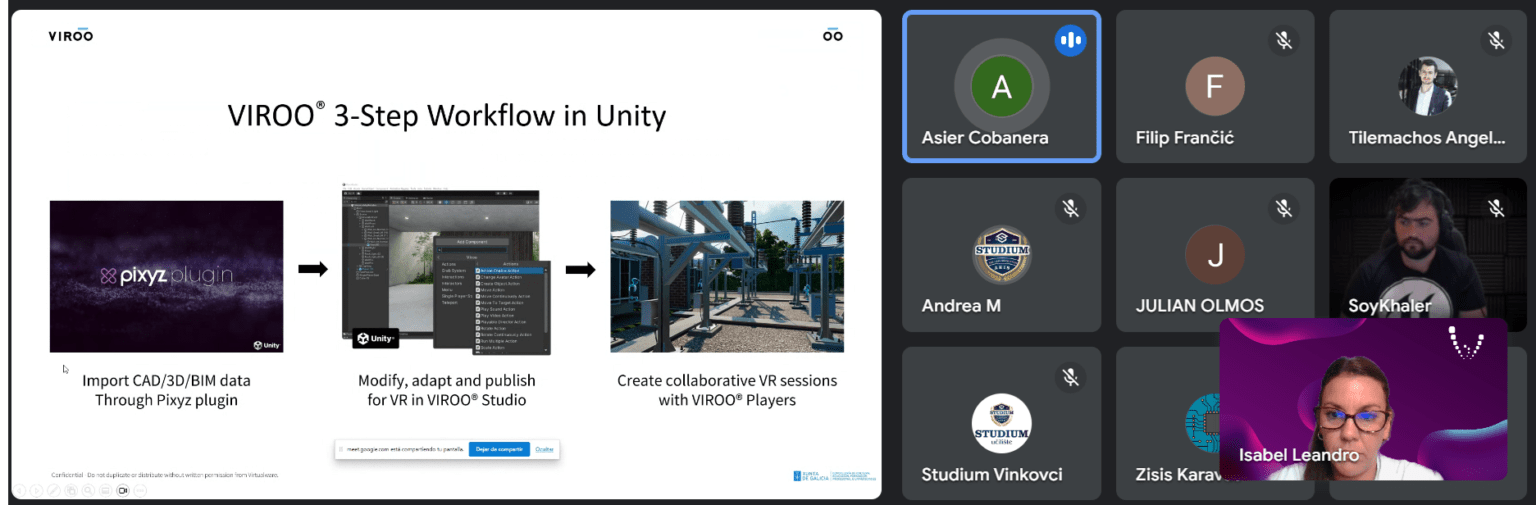Open the see-all-slides grid view icon
The image size is (1536, 505).
71,491
